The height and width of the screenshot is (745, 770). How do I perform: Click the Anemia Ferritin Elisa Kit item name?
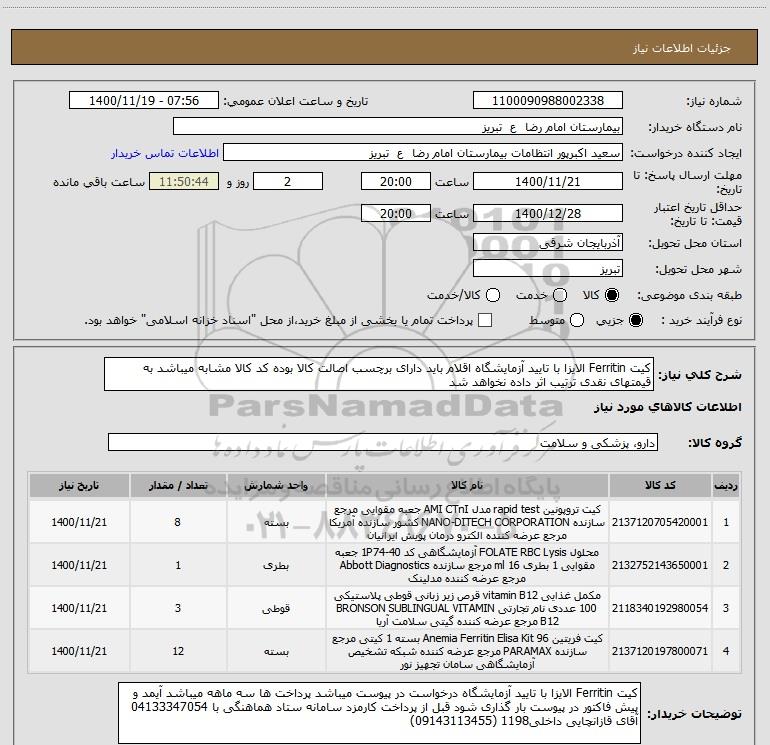[467, 651]
